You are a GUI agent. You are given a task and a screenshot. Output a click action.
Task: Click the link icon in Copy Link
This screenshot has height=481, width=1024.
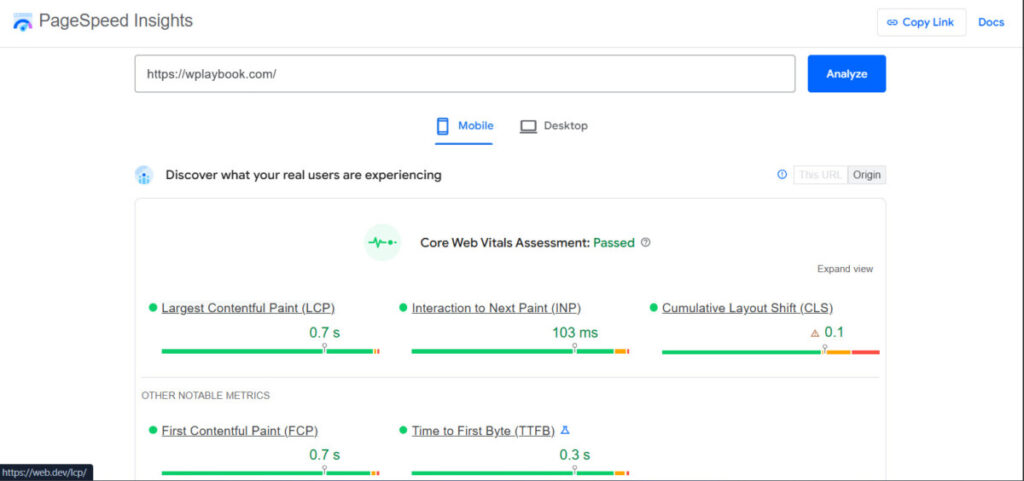892,22
